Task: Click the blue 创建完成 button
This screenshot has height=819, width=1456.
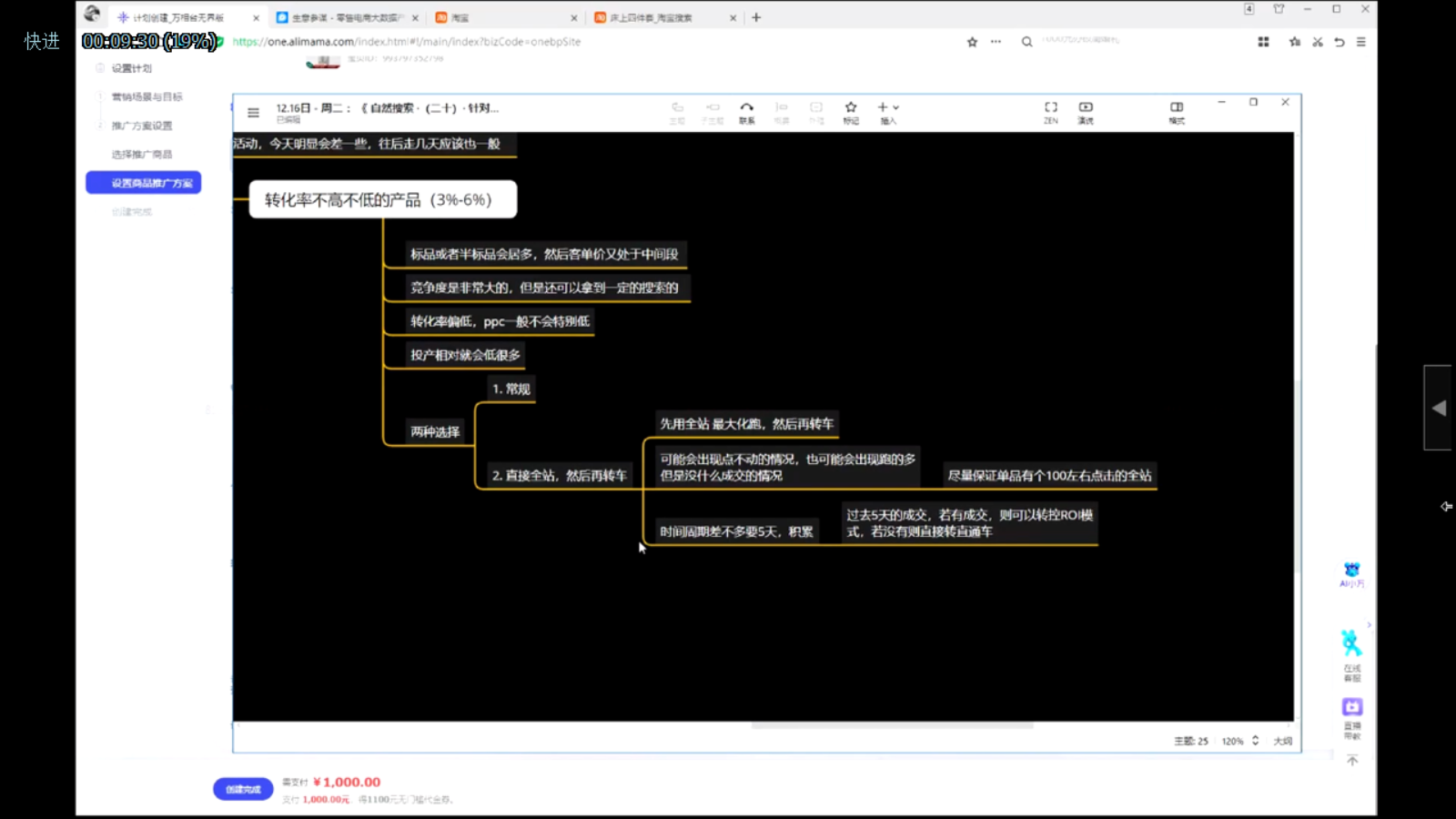Action: pos(243,789)
